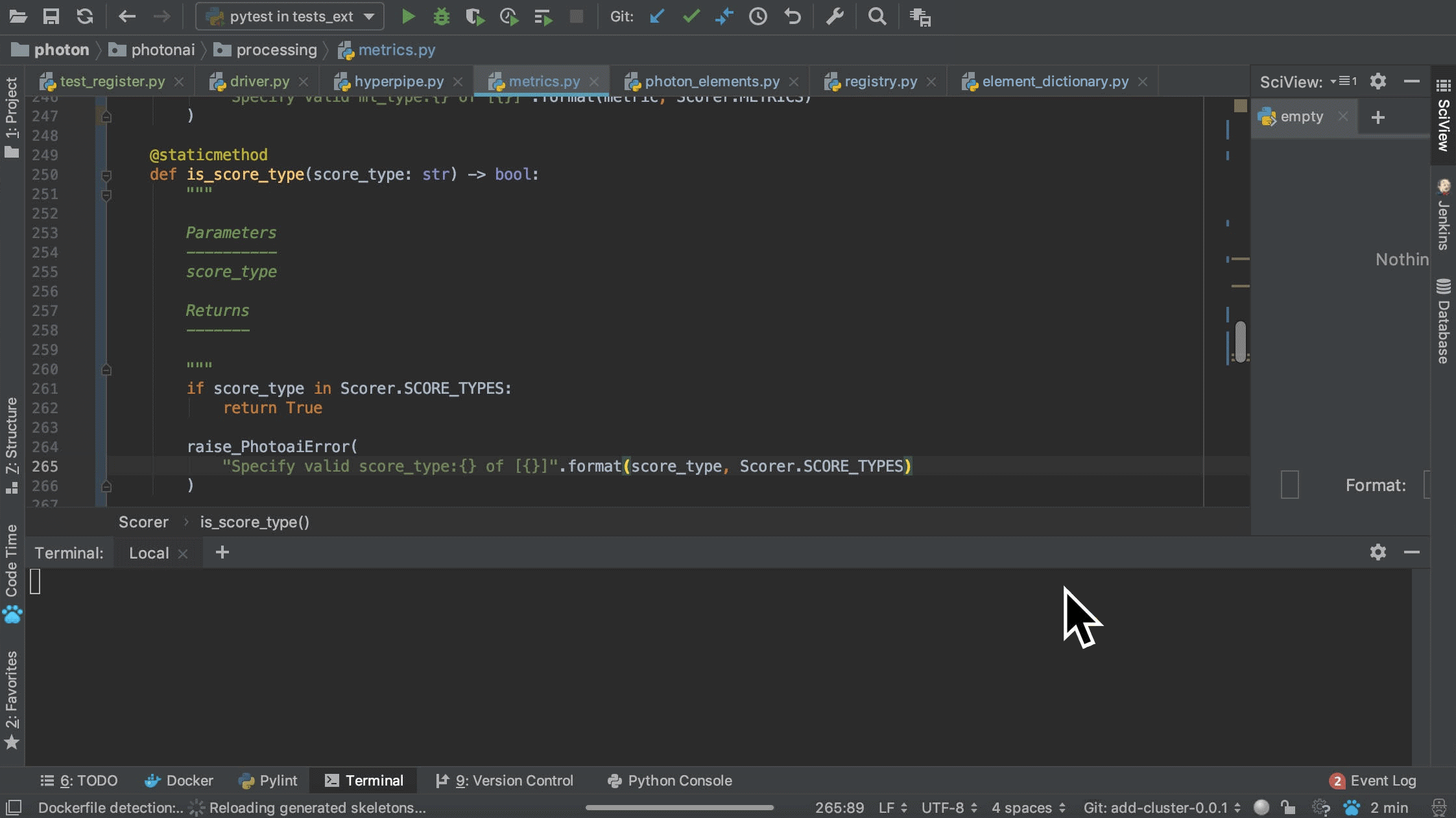Select the processing breadcrumb folder
The height and width of the screenshot is (818, 1456).
point(265,50)
